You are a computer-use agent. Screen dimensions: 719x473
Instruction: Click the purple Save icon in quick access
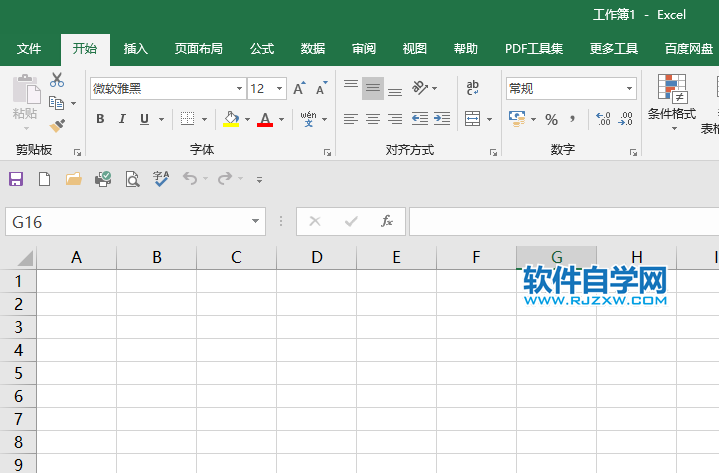16,179
